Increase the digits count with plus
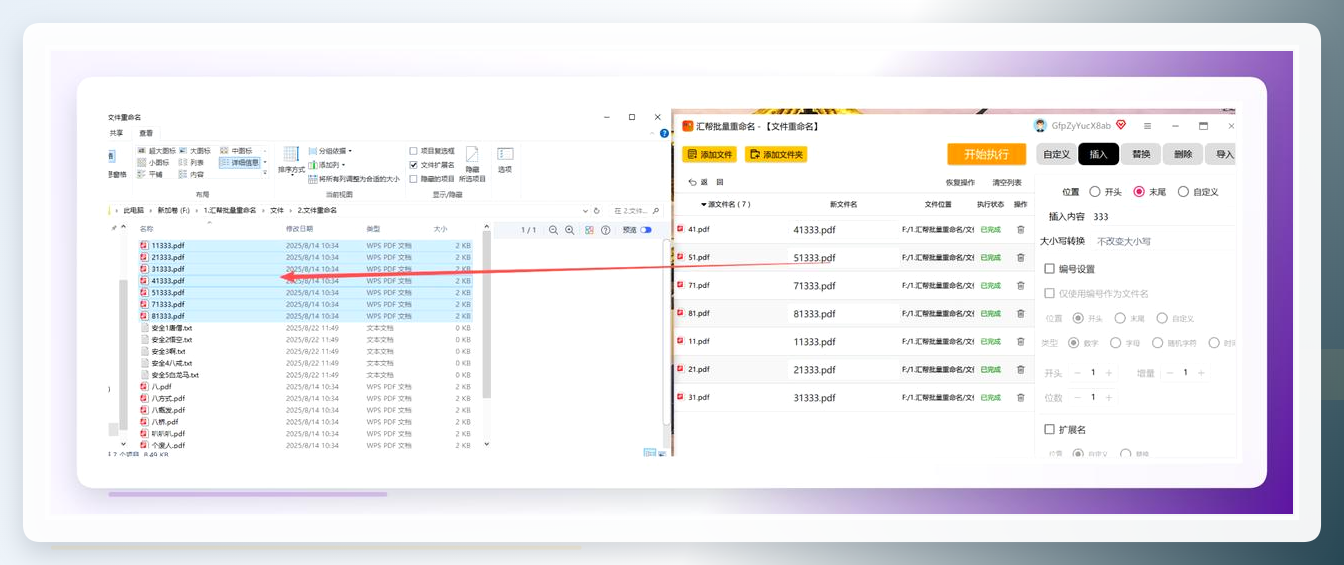 tap(1109, 397)
